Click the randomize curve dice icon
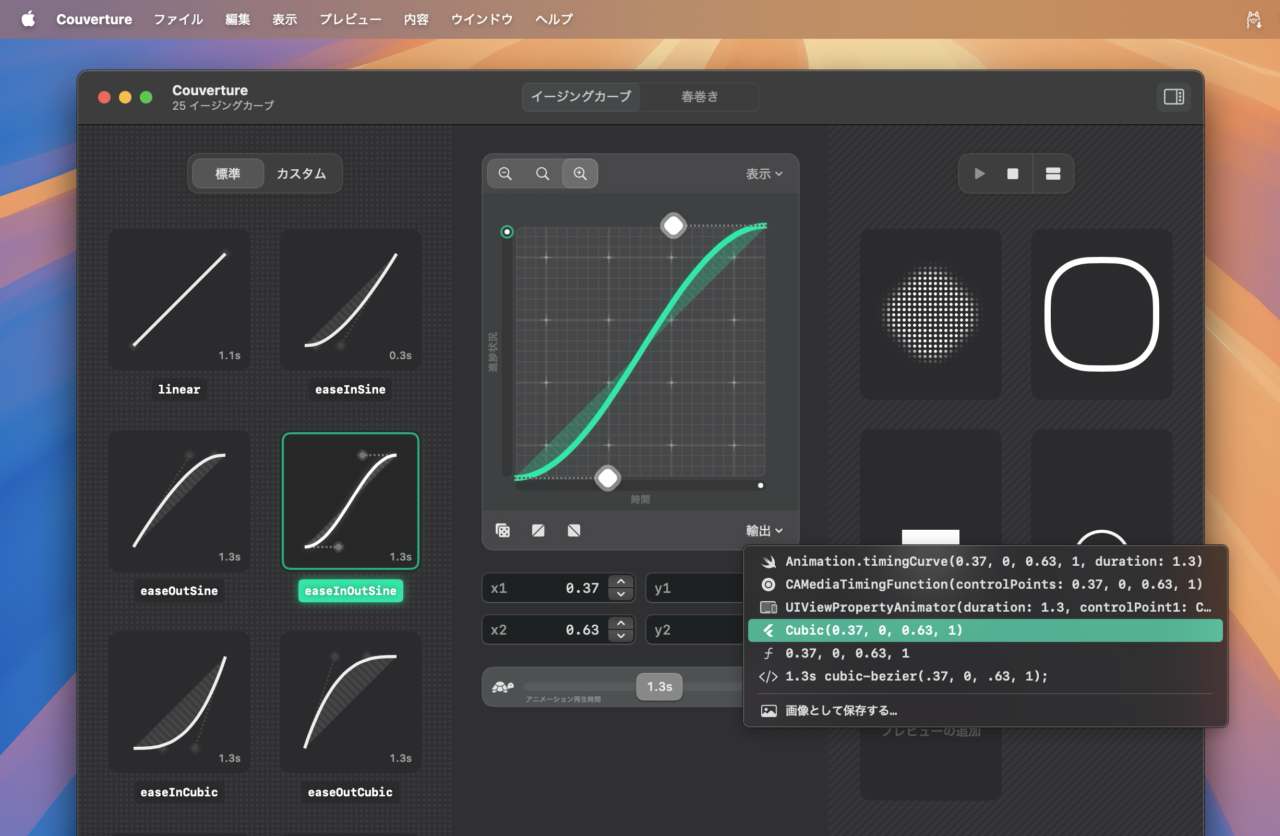 point(503,531)
